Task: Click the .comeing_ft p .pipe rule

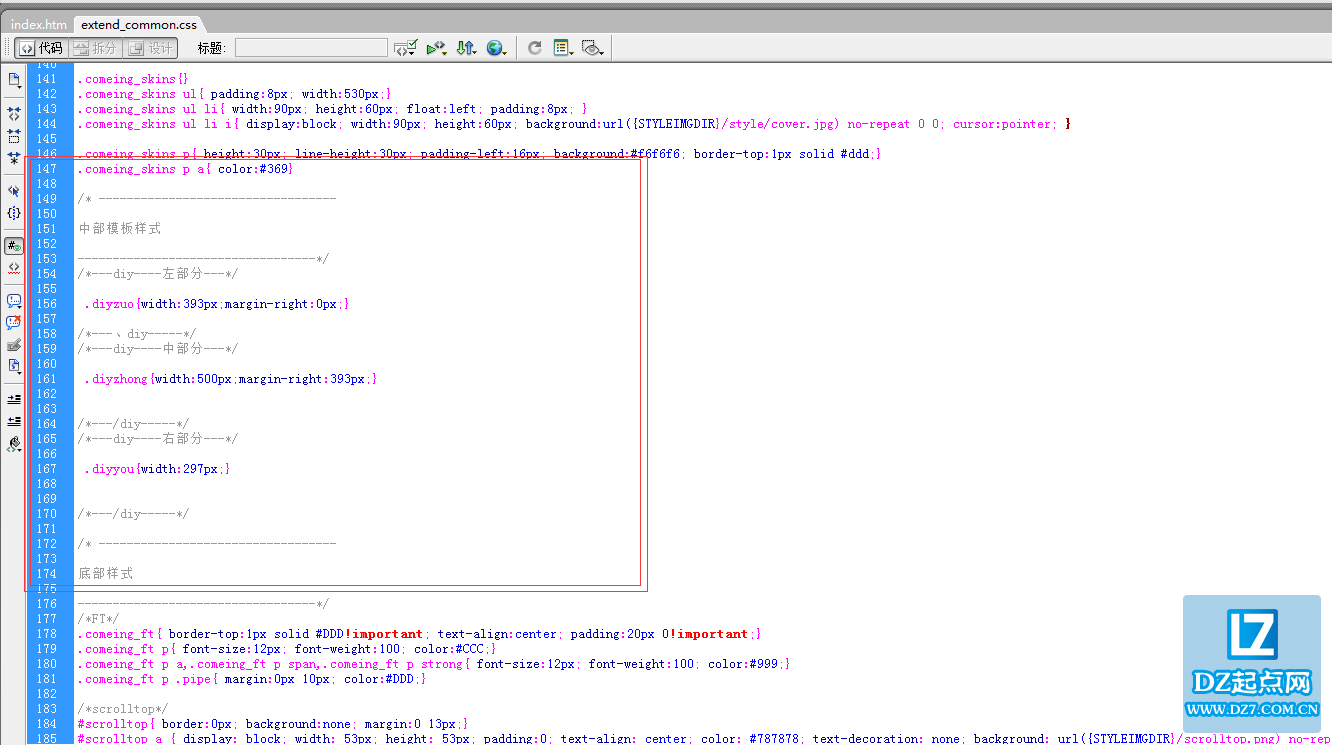Action: (x=252, y=679)
